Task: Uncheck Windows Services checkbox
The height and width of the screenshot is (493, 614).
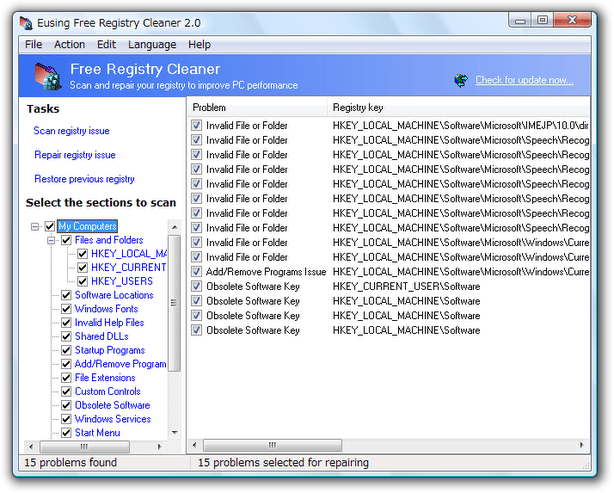Action: pos(66,419)
